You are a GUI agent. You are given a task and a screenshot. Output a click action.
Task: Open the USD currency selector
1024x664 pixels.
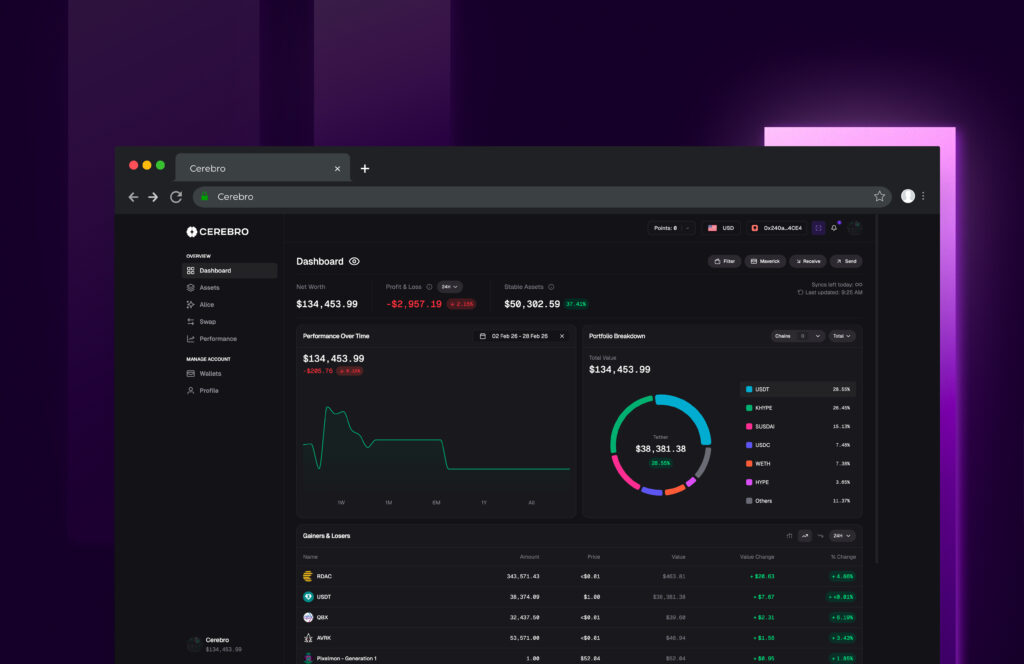tap(721, 228)
